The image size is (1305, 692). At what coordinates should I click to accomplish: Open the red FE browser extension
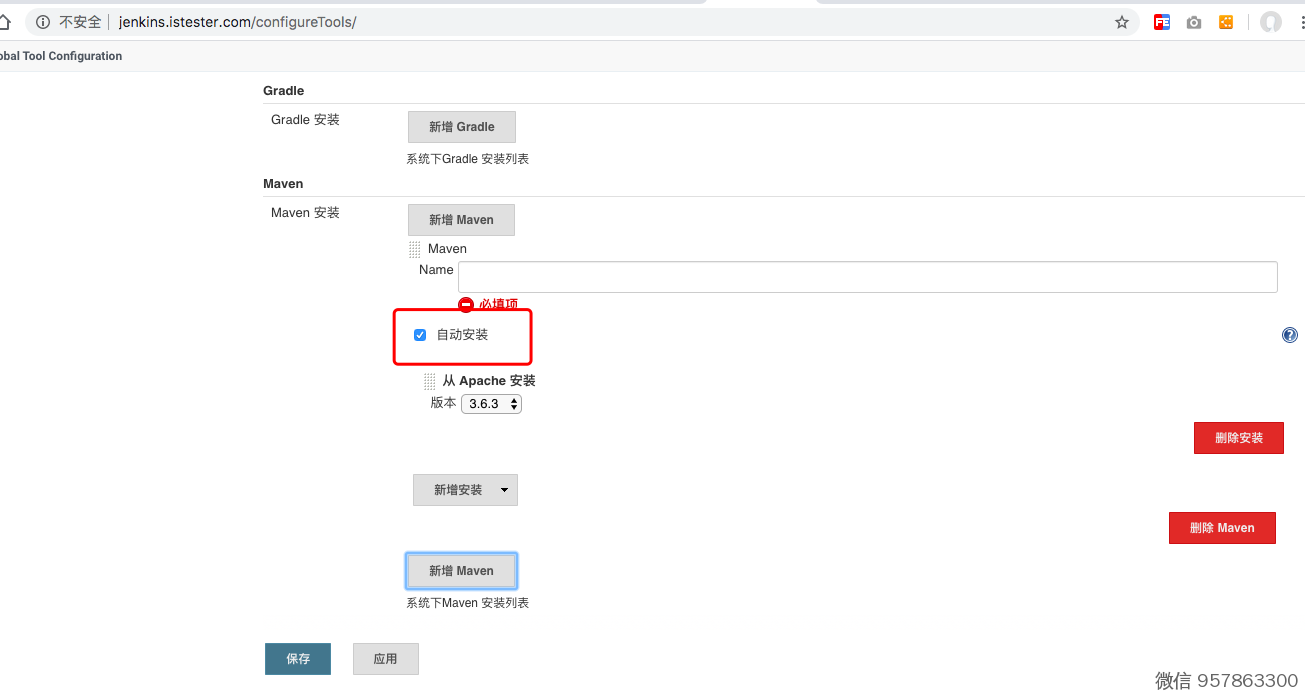pyautogui.click(x=1162, y=22)
